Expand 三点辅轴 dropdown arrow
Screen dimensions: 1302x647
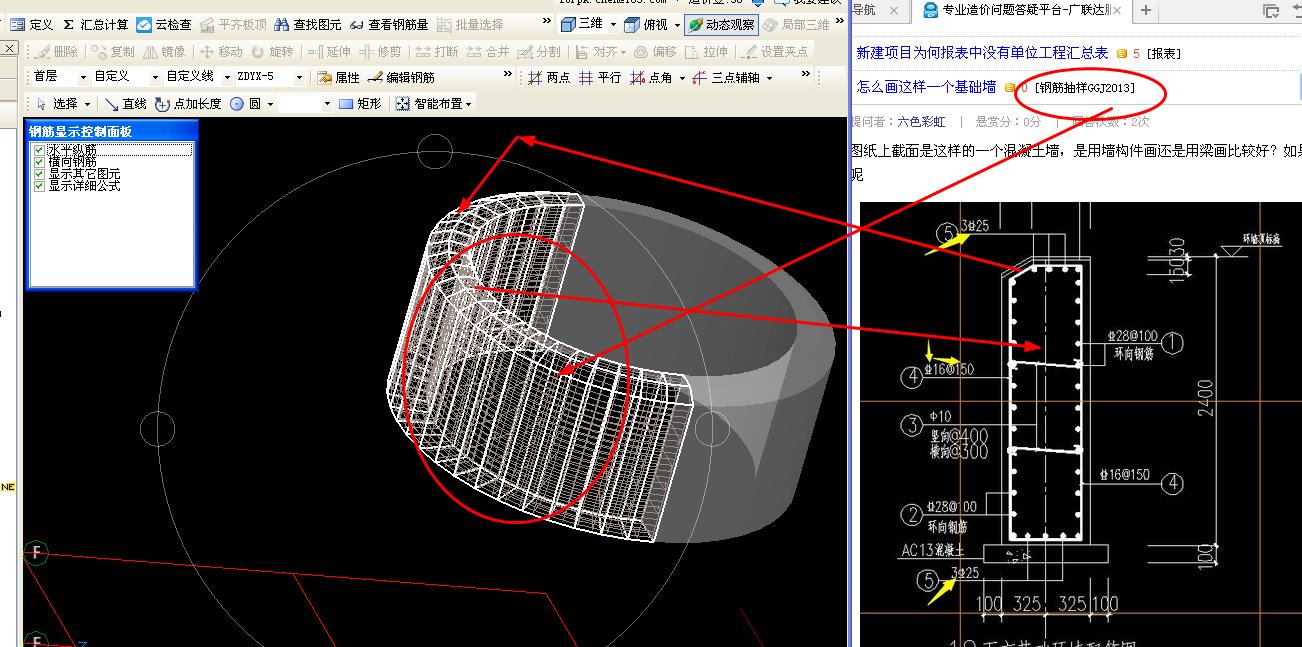click(x=769, y=77)
